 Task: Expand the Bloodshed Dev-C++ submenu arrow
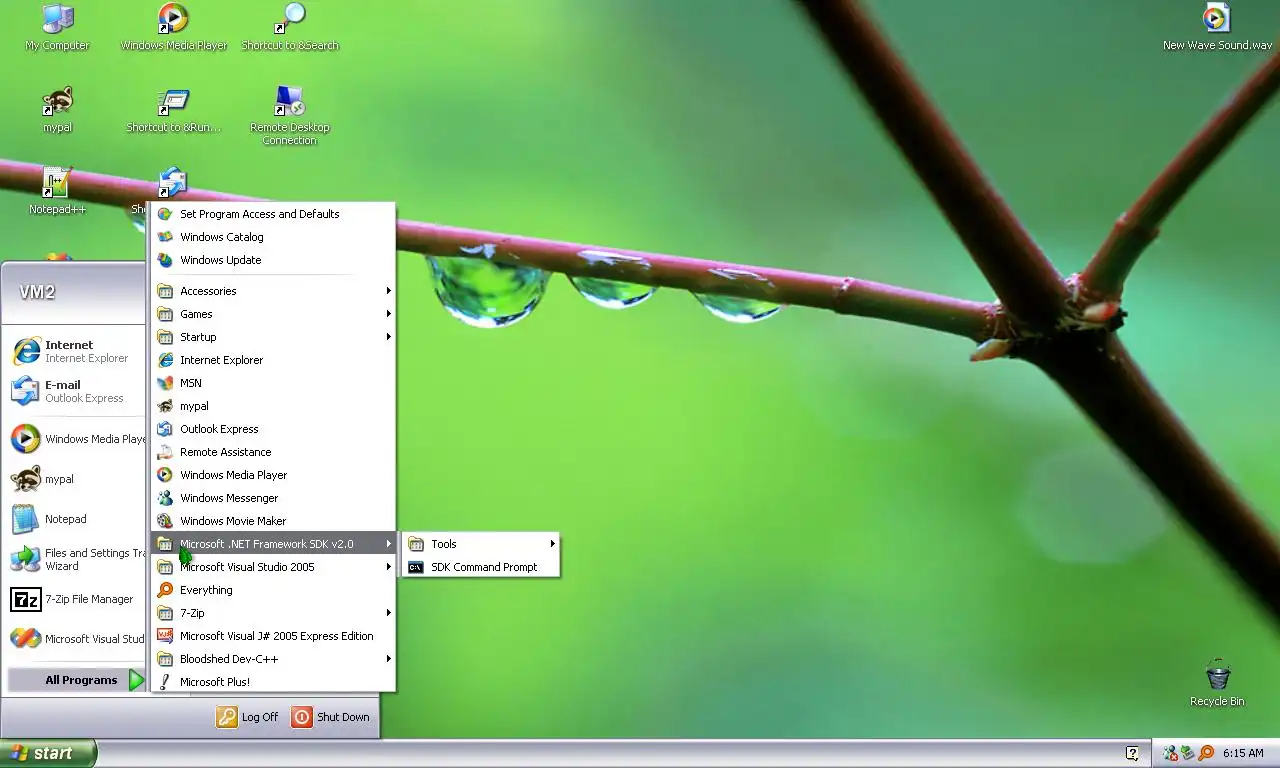tap(388, 659)
